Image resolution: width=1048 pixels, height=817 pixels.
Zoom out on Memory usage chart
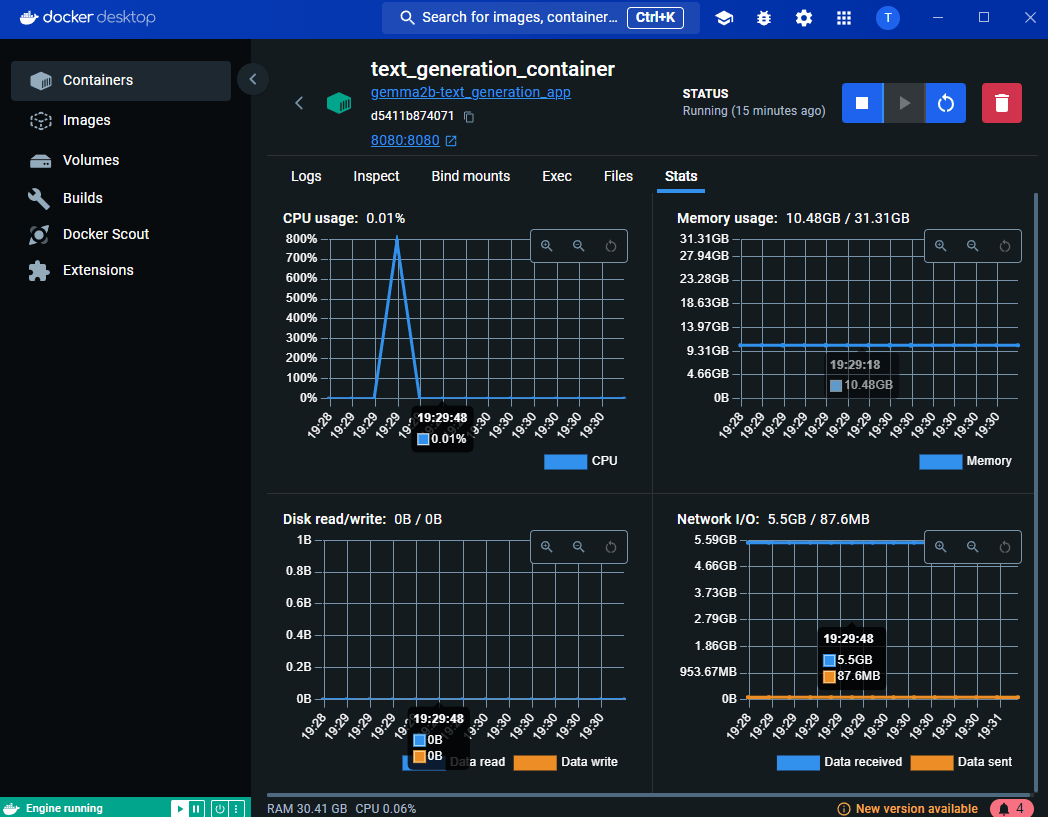click(972, 246)
